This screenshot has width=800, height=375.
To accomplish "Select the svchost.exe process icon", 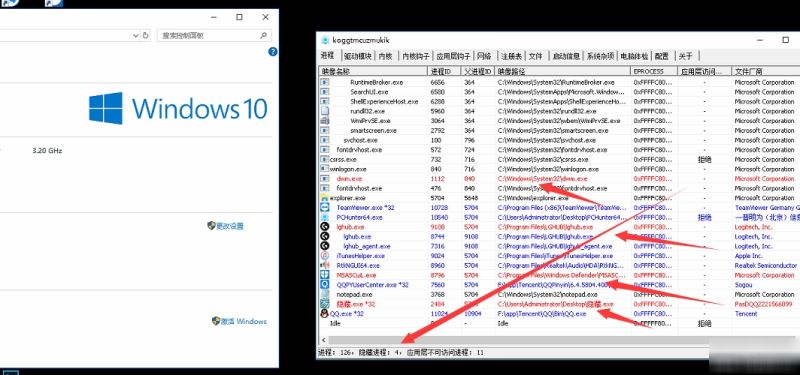I will tap(324, 140).
